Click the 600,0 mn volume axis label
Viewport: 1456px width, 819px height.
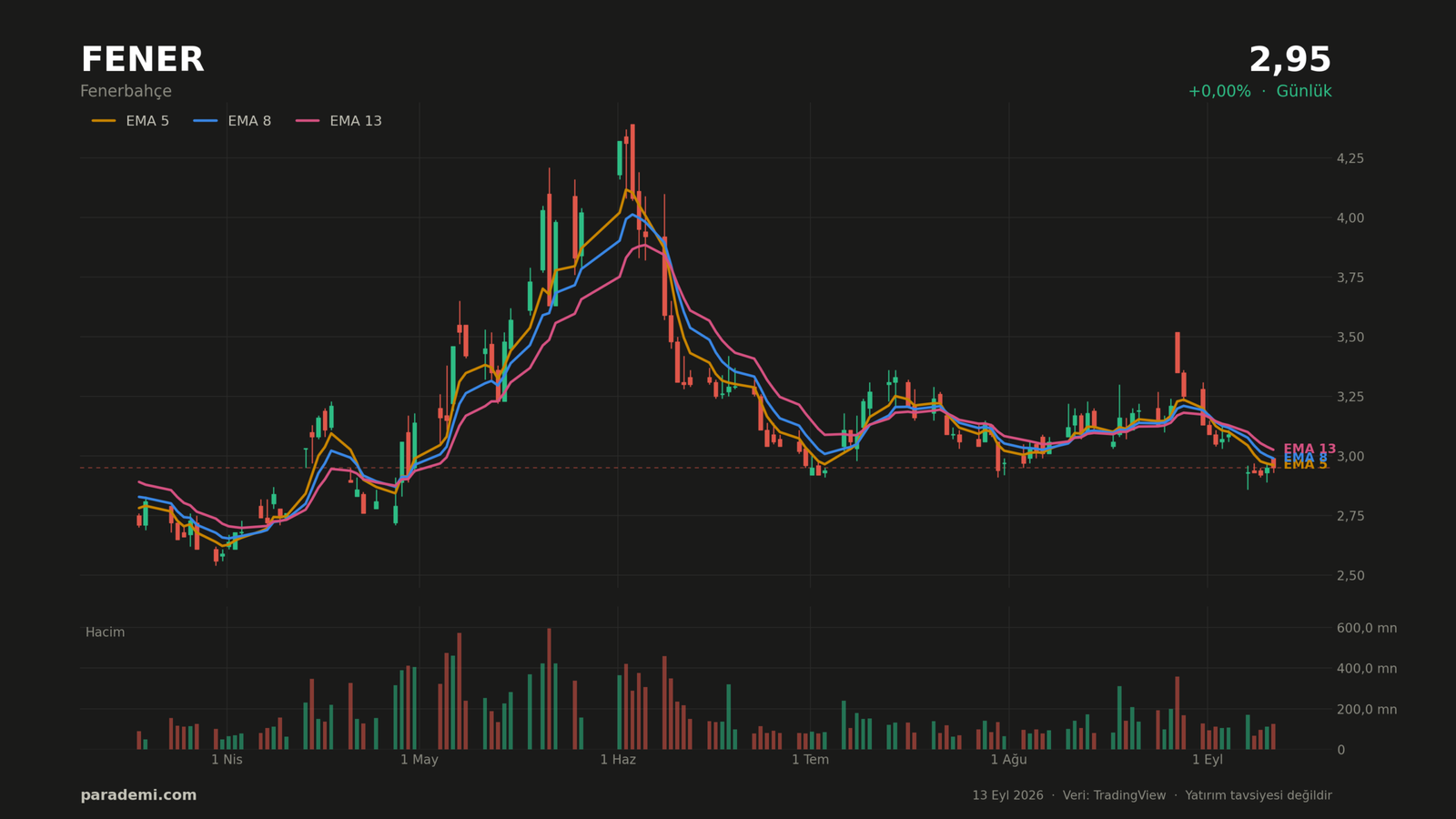coord(1366,628)
